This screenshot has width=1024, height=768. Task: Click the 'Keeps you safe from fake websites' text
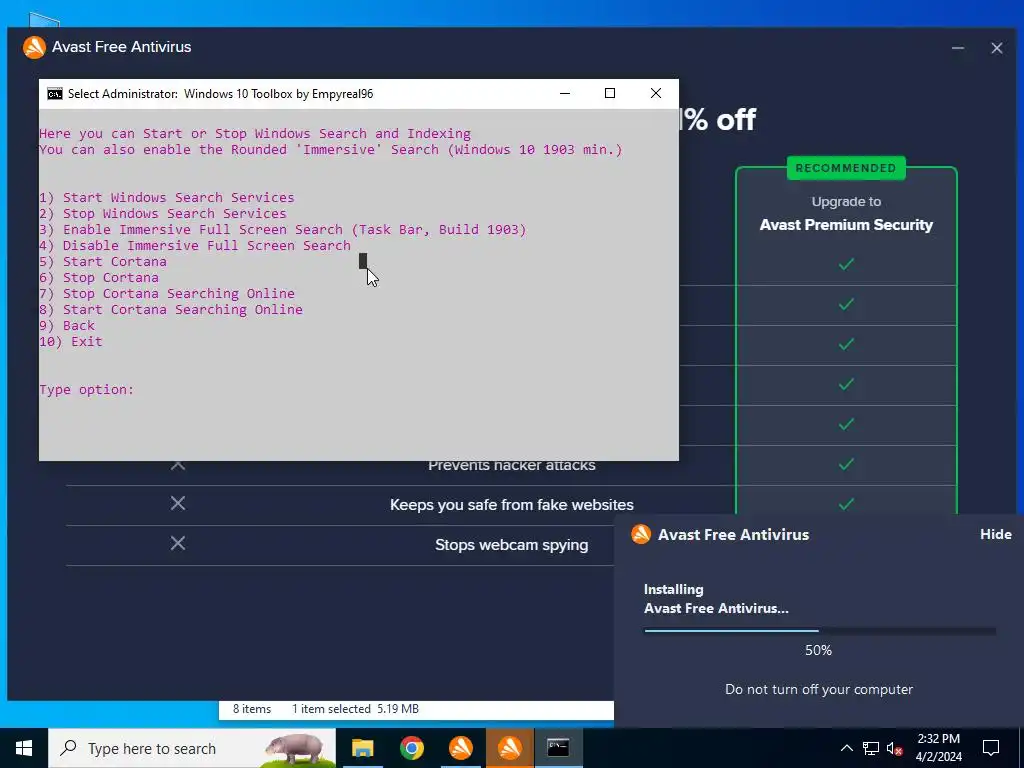tap(511, 505)
